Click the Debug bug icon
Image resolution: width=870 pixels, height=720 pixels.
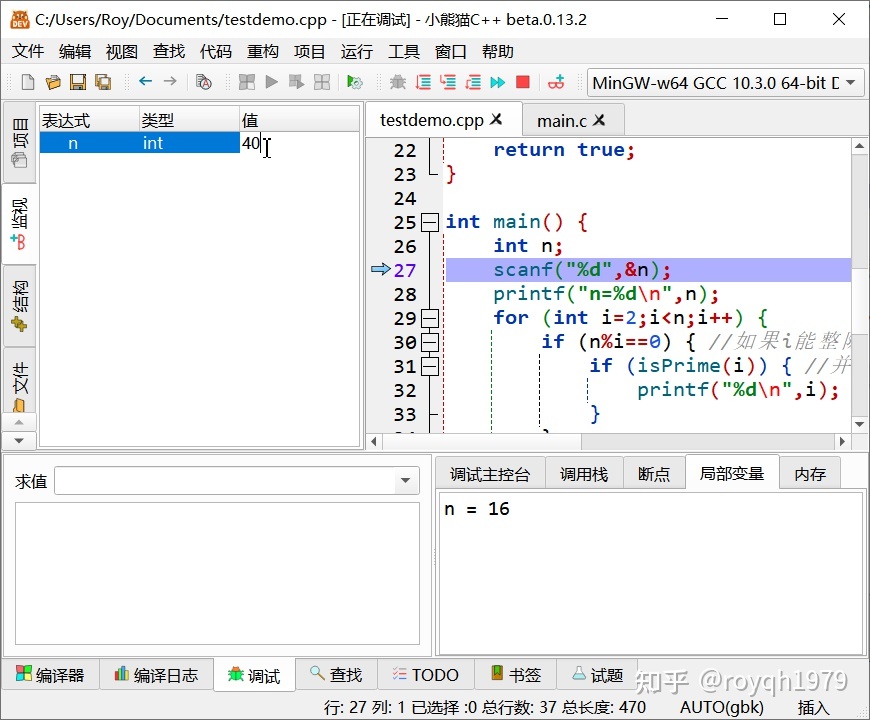397,83
